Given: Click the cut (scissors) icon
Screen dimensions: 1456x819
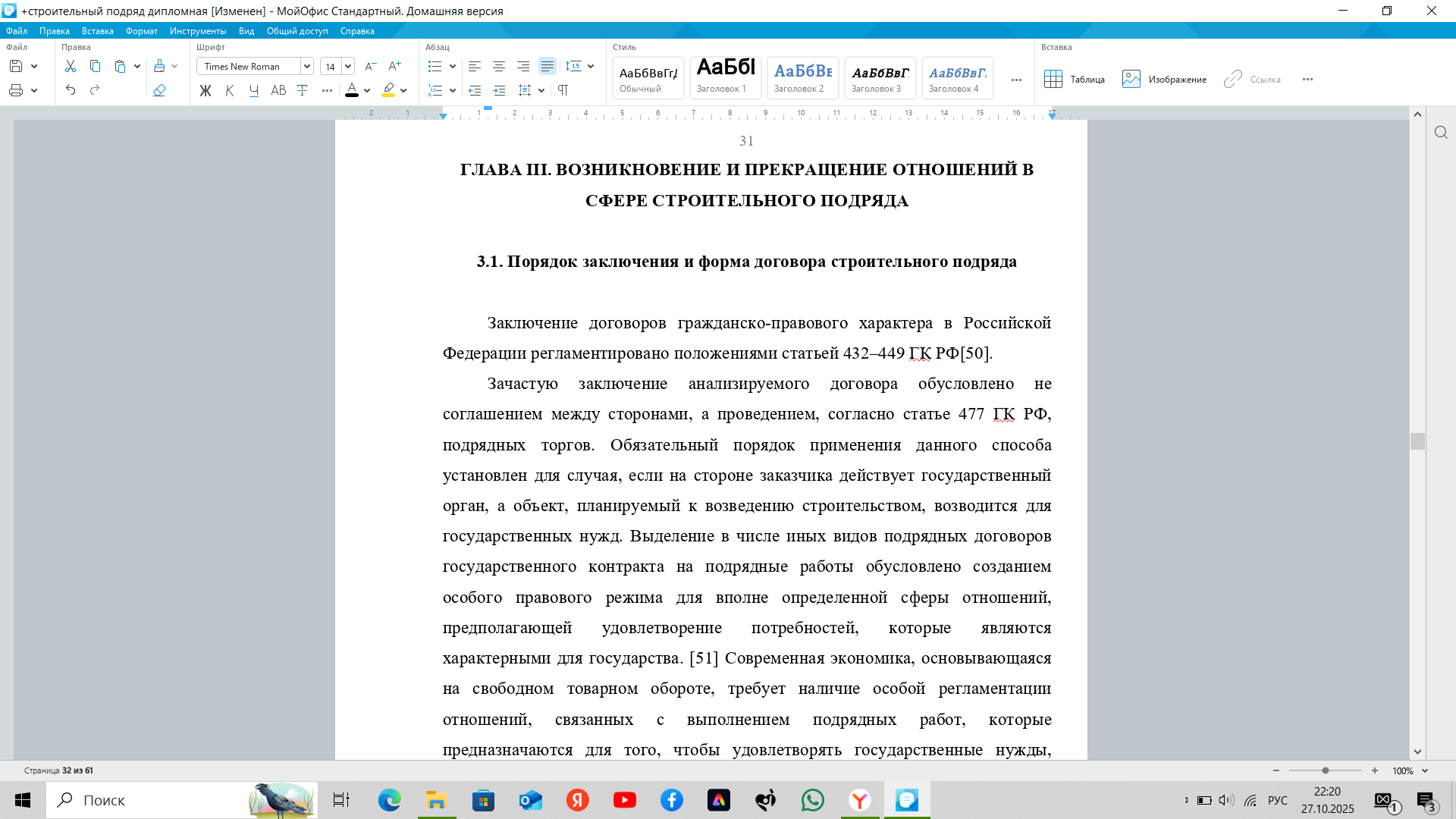Looking at the screenshot, I should pyautogui.click(x=71, y=67).
